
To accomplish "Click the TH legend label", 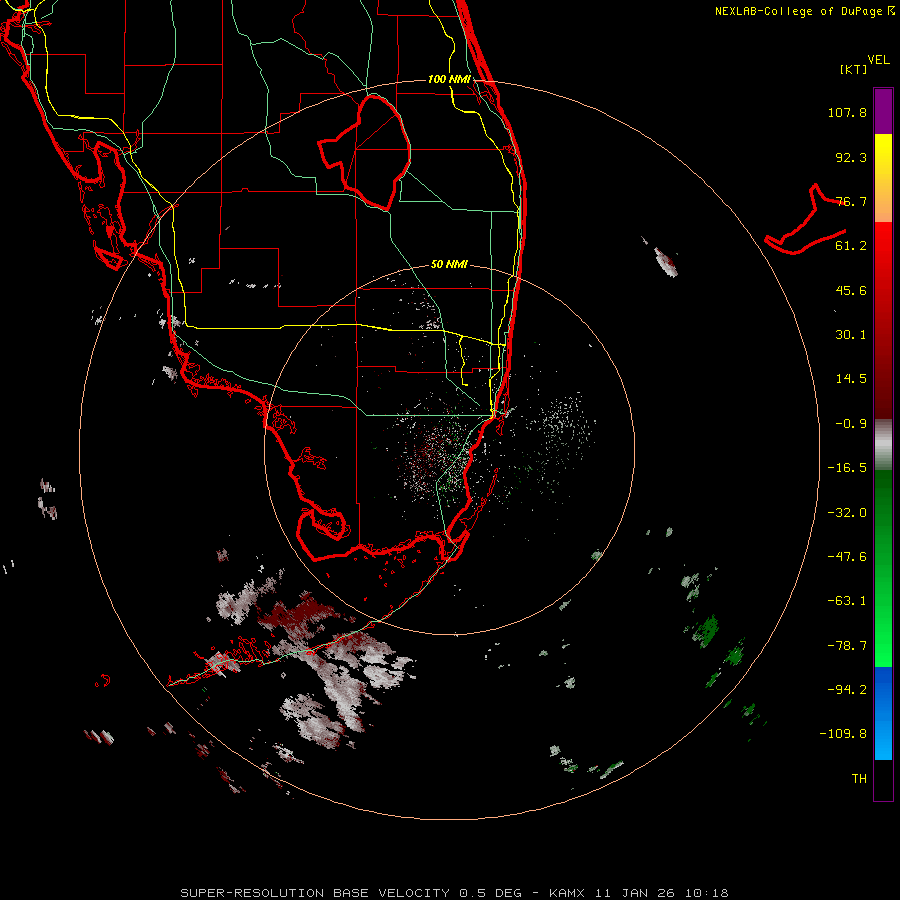I will click(x=859, y=779).
